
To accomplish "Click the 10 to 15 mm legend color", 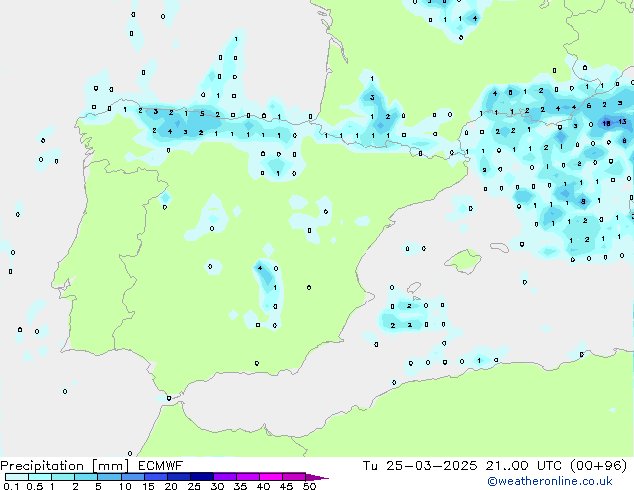I will [132, 477].
